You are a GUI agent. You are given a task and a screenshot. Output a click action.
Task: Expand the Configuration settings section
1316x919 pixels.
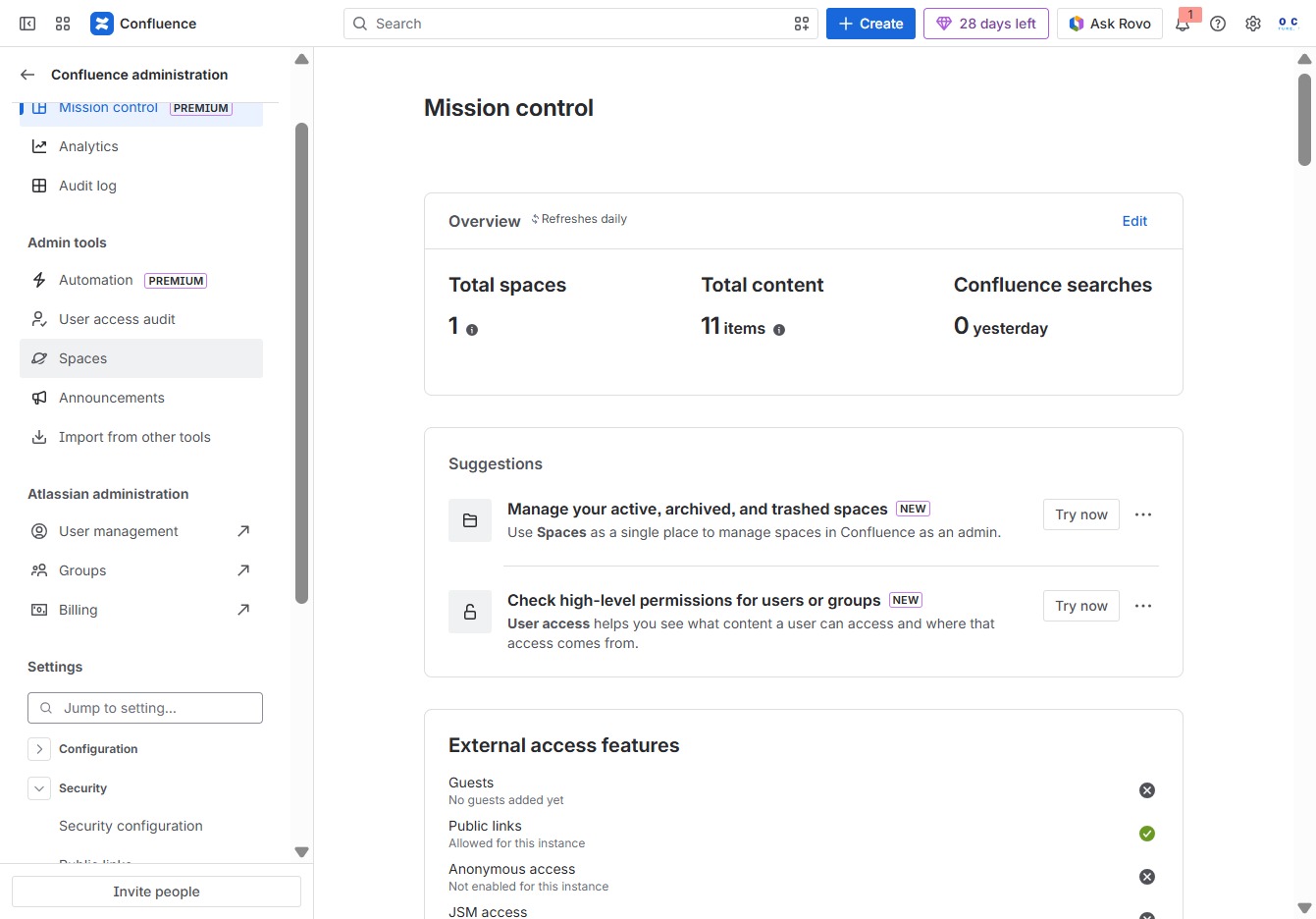point(39,749)
